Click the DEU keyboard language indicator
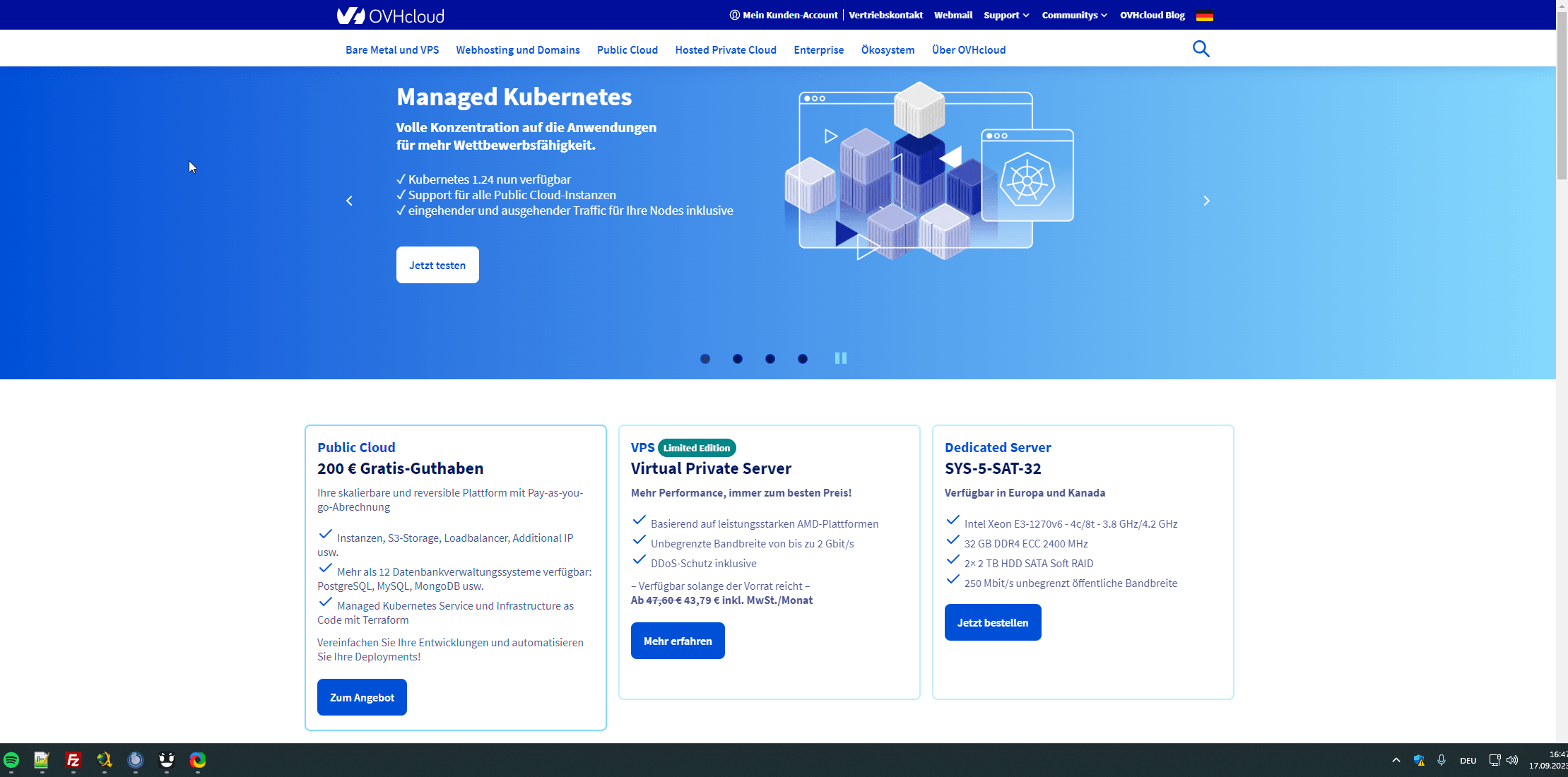This screenshot has width=1568, height=777. pos(1468,761)
